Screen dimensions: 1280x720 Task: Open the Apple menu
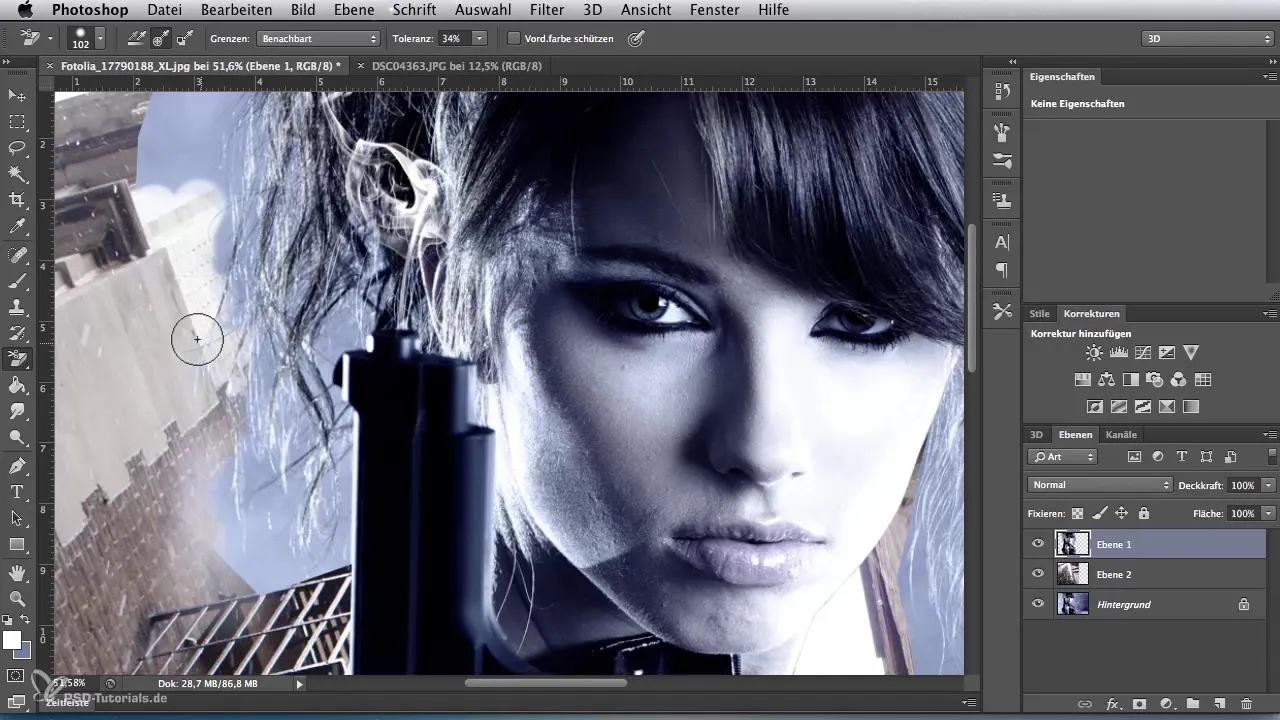[x=25, y=10]
